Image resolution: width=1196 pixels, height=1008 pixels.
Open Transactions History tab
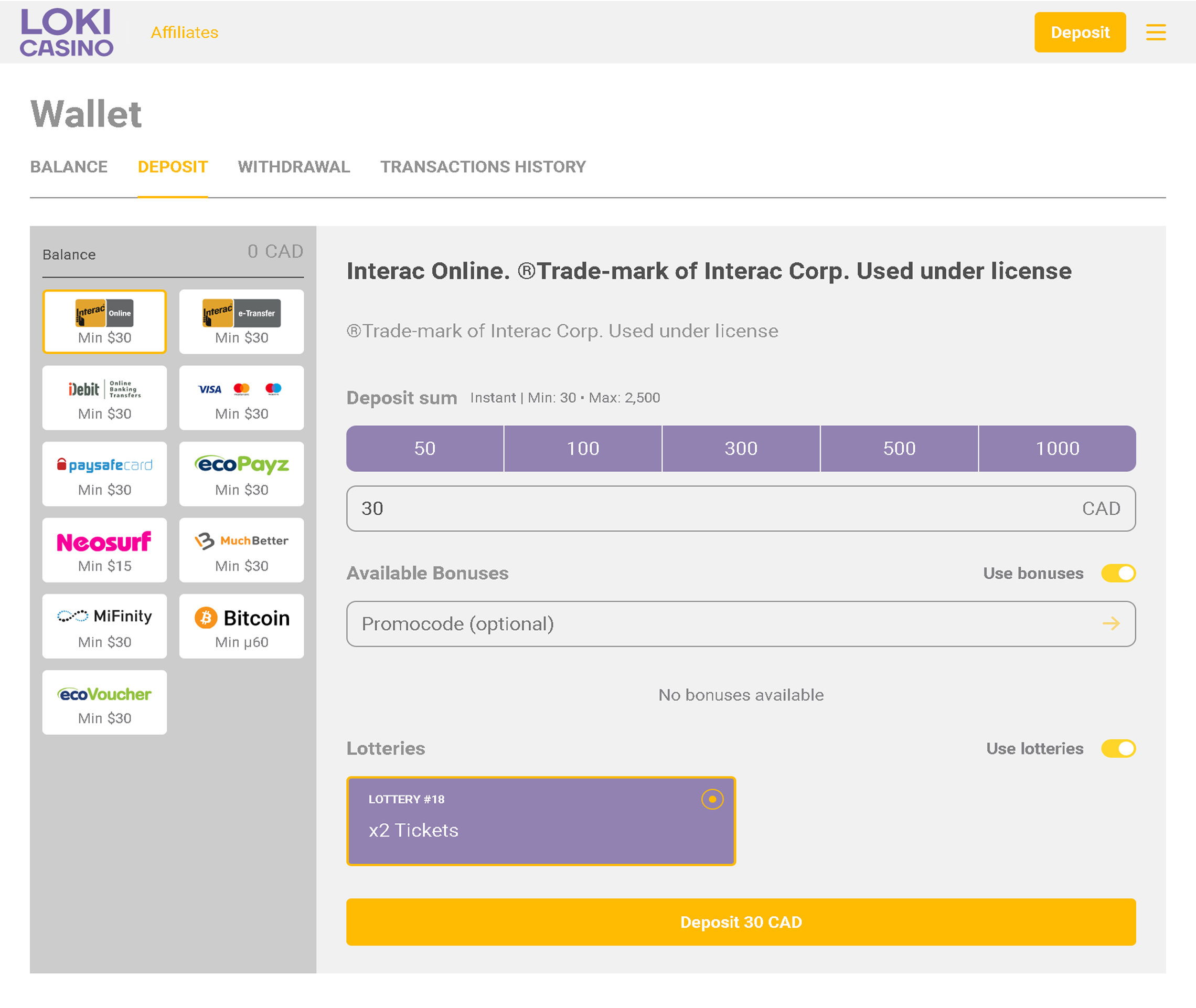coord(483,167)
